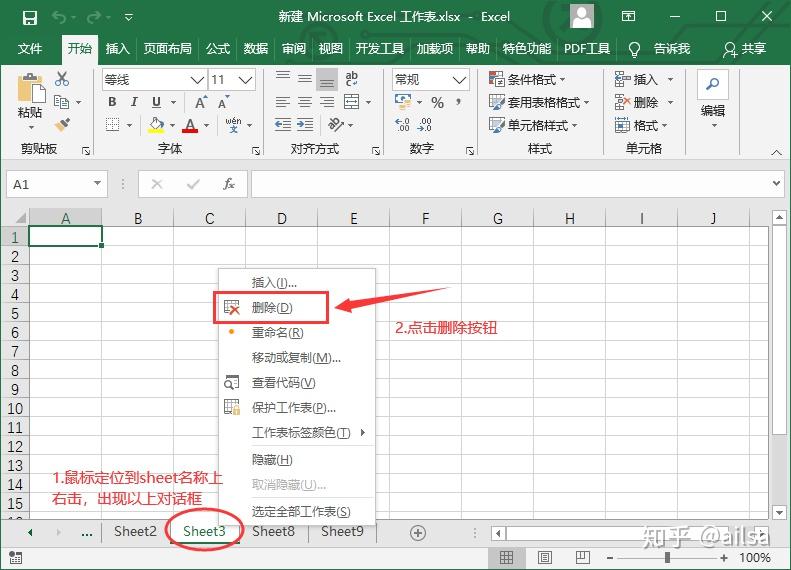Image resolution: width=791 pixels, height=570 pixels.
Task: Toggle Align Right
Action: 327,102
